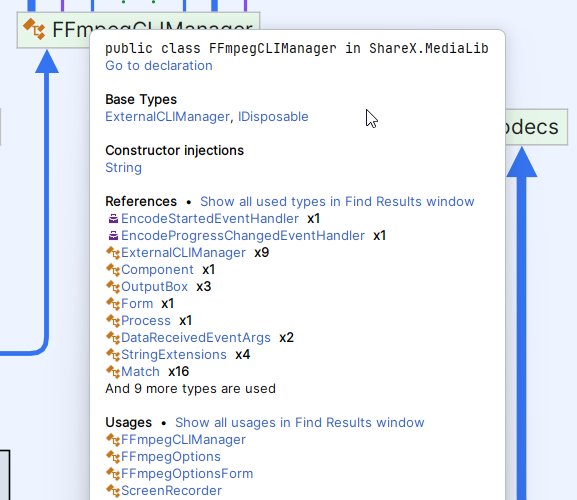Click the Base Types heading
The width and height of the screenshot is (577, 500).
point(141,99)
